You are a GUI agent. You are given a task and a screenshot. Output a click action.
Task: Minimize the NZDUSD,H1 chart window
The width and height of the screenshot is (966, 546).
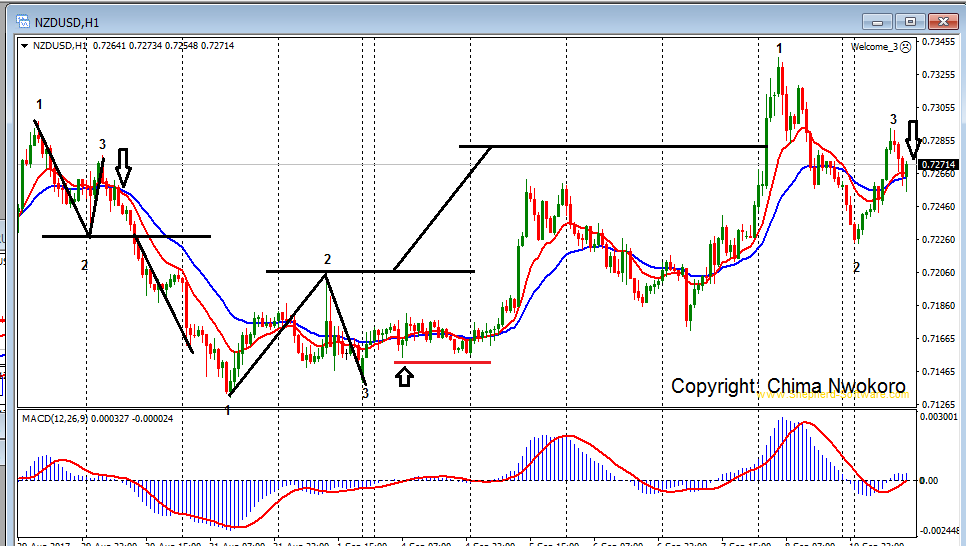878,22
